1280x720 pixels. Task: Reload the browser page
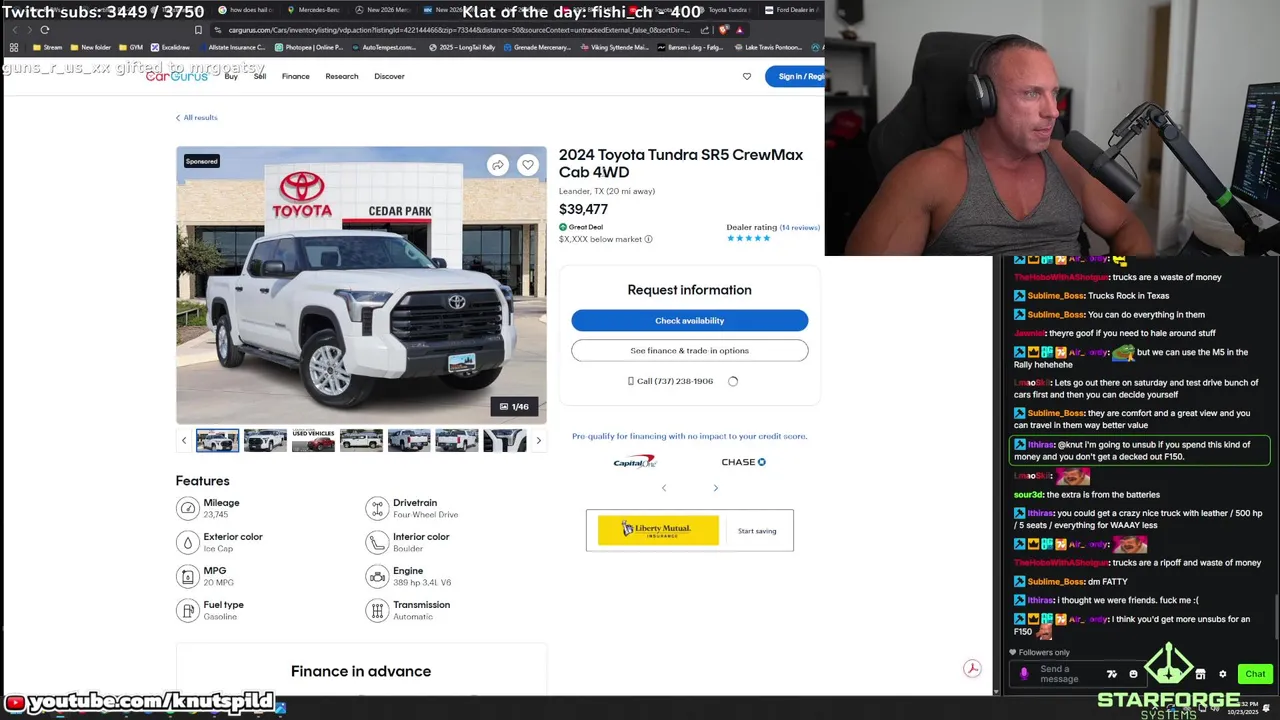click(44, 30)
